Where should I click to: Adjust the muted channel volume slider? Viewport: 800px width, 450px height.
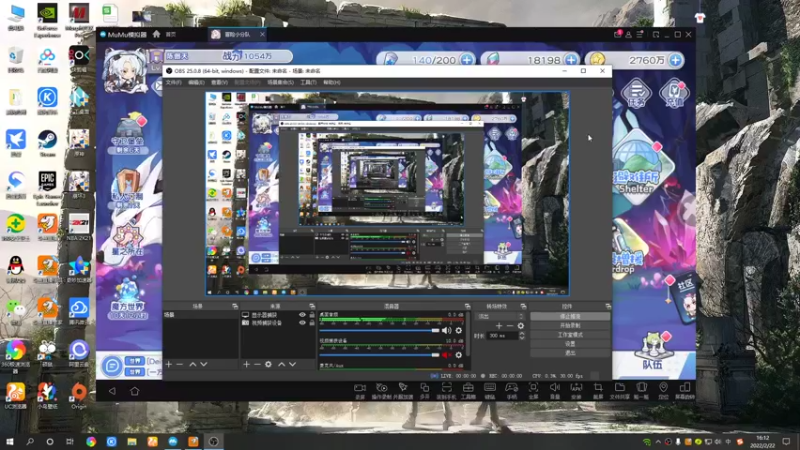[380, 355]
